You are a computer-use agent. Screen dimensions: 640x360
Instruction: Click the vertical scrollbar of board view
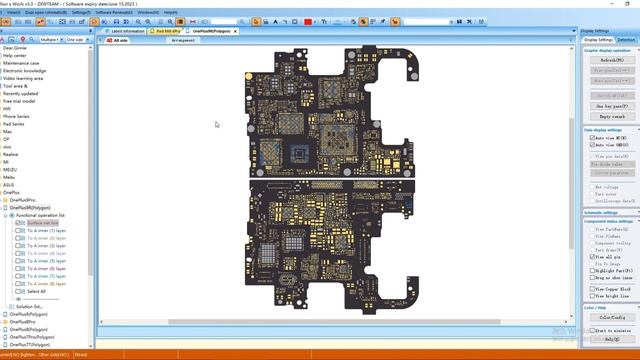pos(571,183)
